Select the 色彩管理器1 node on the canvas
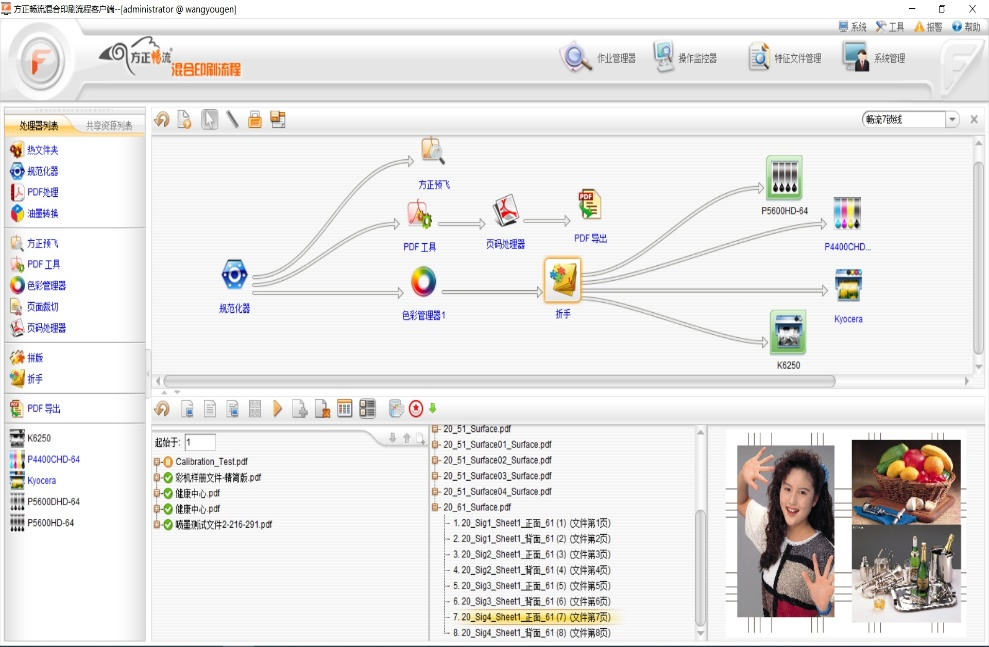 click(x=423, y=283)
